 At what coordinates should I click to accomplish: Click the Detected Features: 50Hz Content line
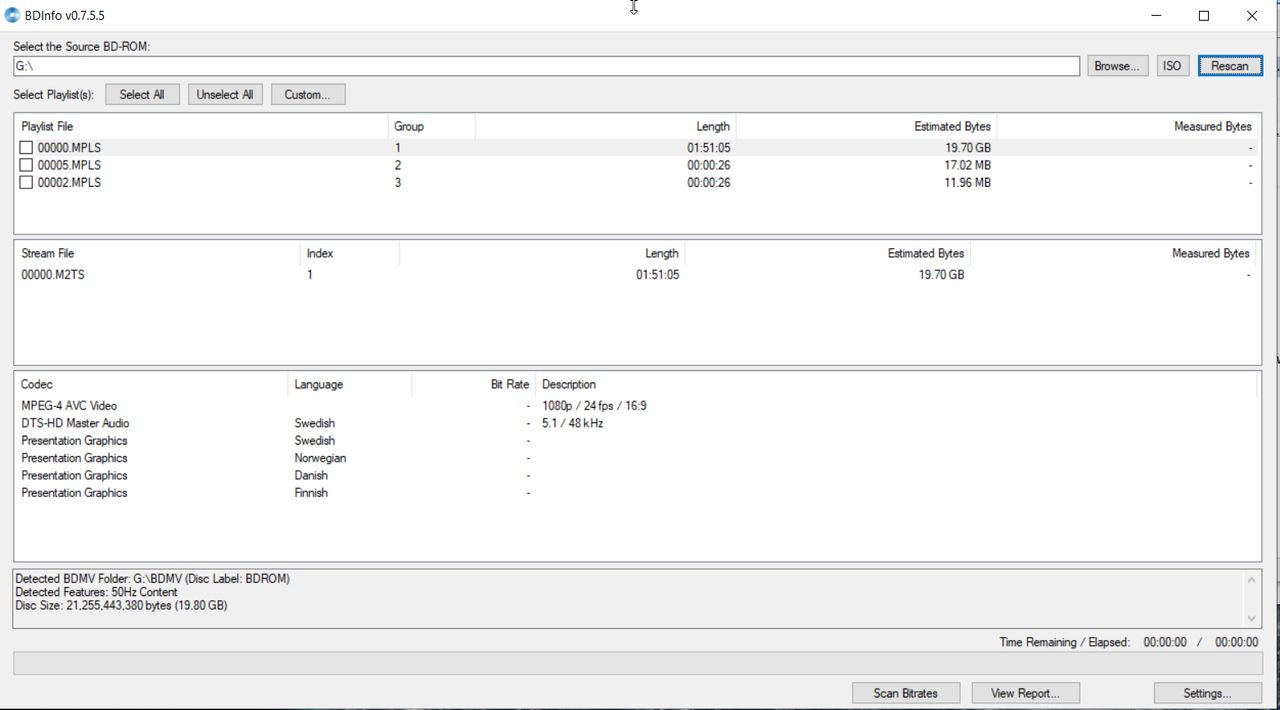[x=96, y=592]
